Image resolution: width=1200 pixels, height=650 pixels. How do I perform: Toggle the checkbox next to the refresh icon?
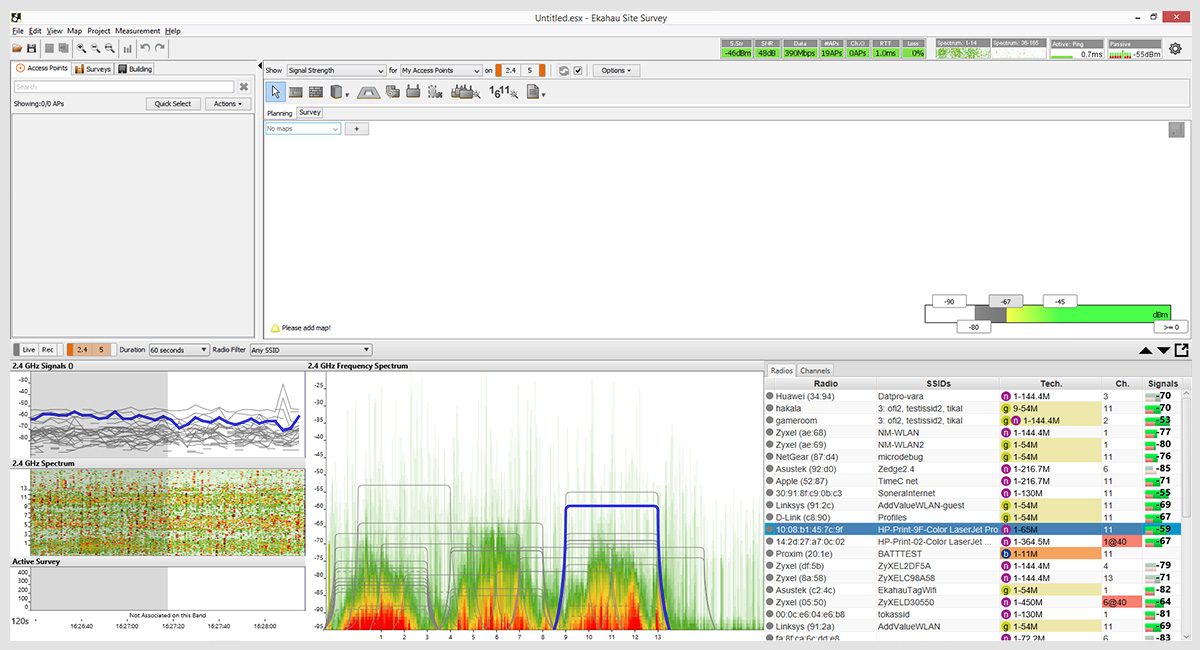[x=577, y=71]
